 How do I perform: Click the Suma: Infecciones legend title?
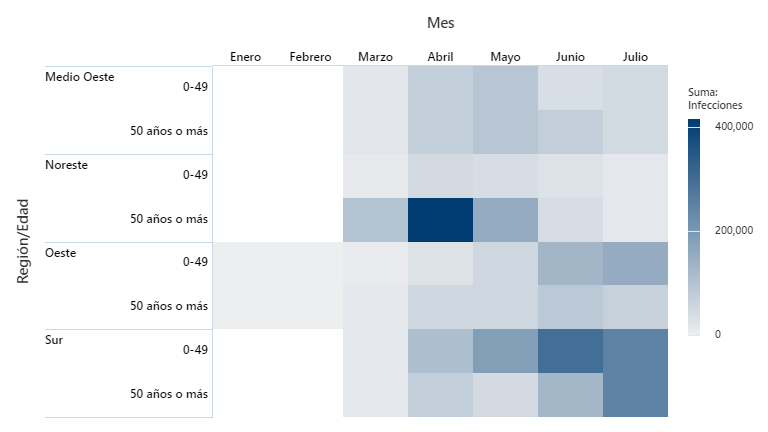click(x=713, y=98)
